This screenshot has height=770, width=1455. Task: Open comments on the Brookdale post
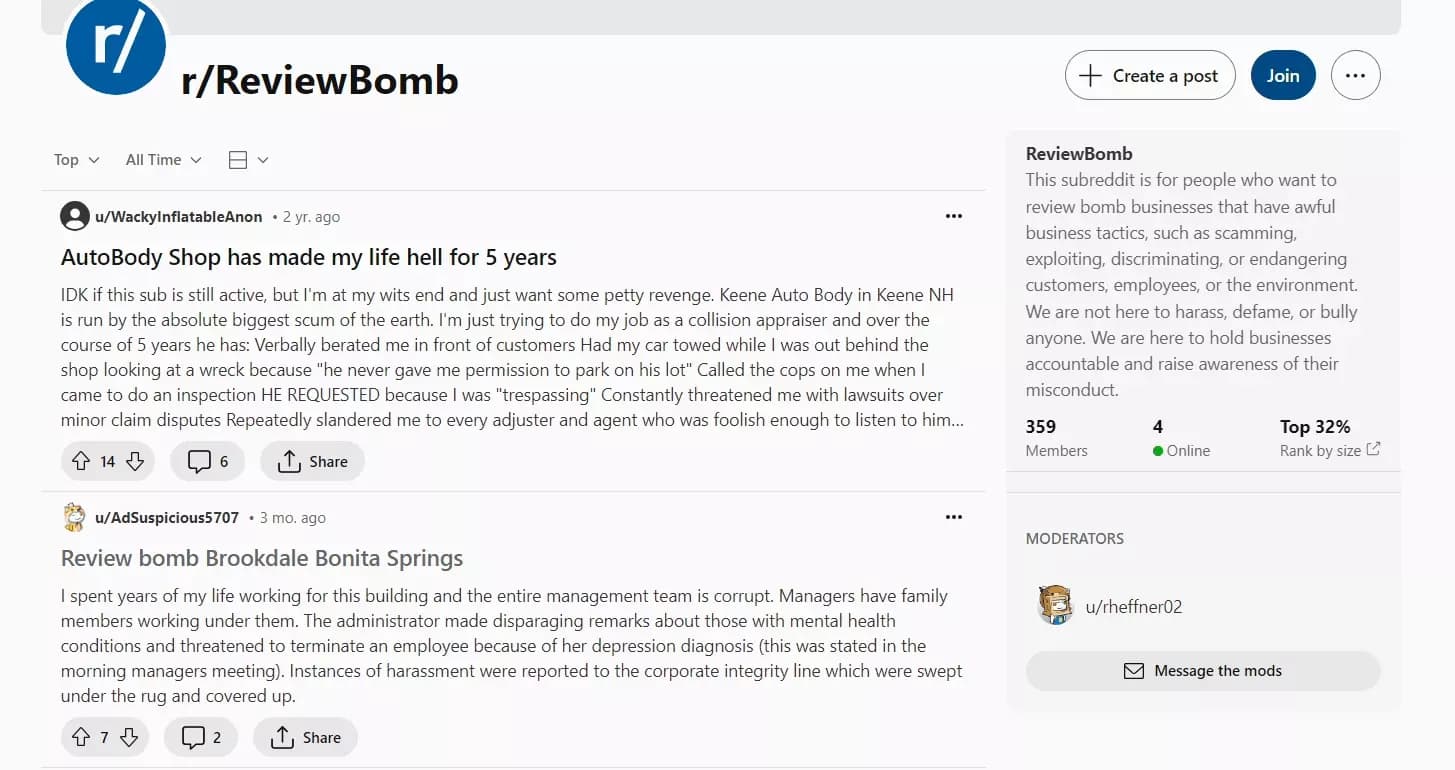(200, 737)
